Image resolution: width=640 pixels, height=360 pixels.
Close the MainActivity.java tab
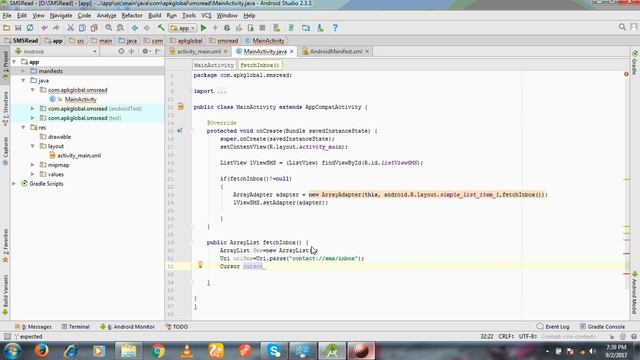tap(291, 51)
